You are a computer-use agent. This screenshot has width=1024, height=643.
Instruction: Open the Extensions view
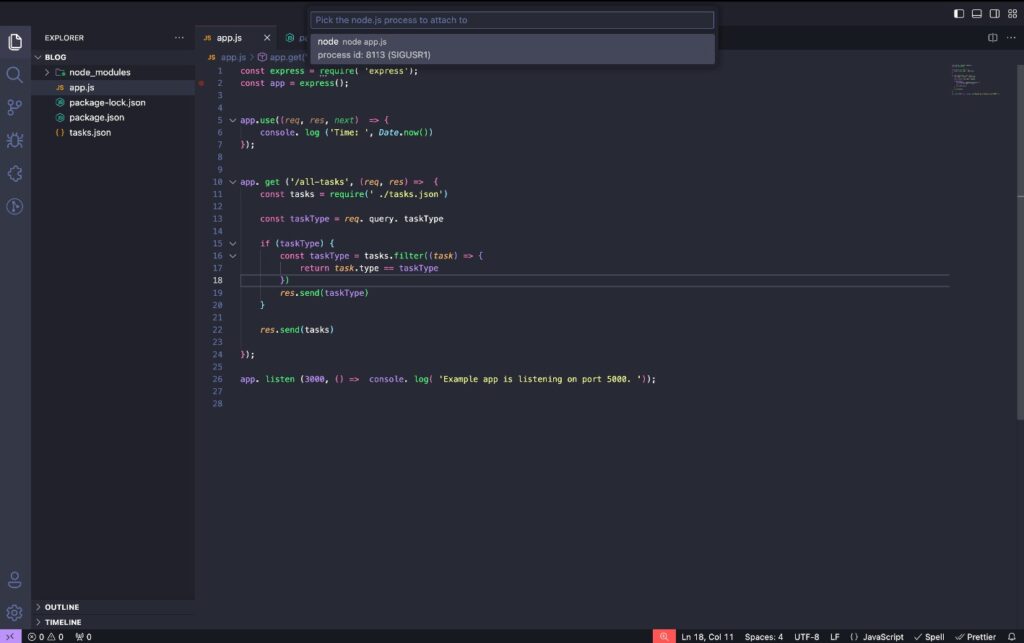[x=14, y=174]
